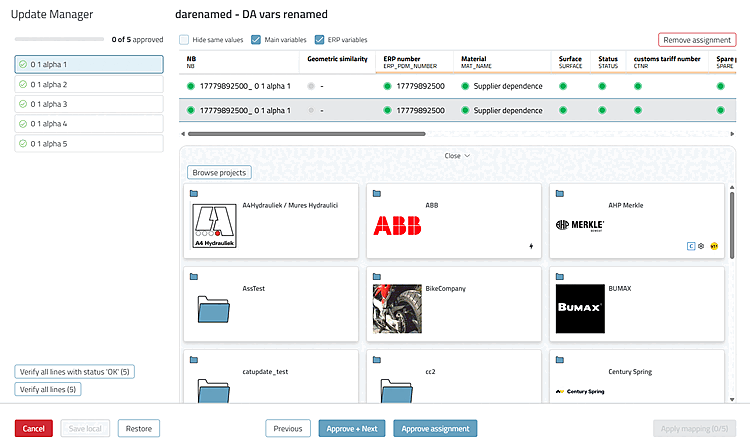
Task: Select the 0 1 alpha 4 list item
Action: (89, 123)
